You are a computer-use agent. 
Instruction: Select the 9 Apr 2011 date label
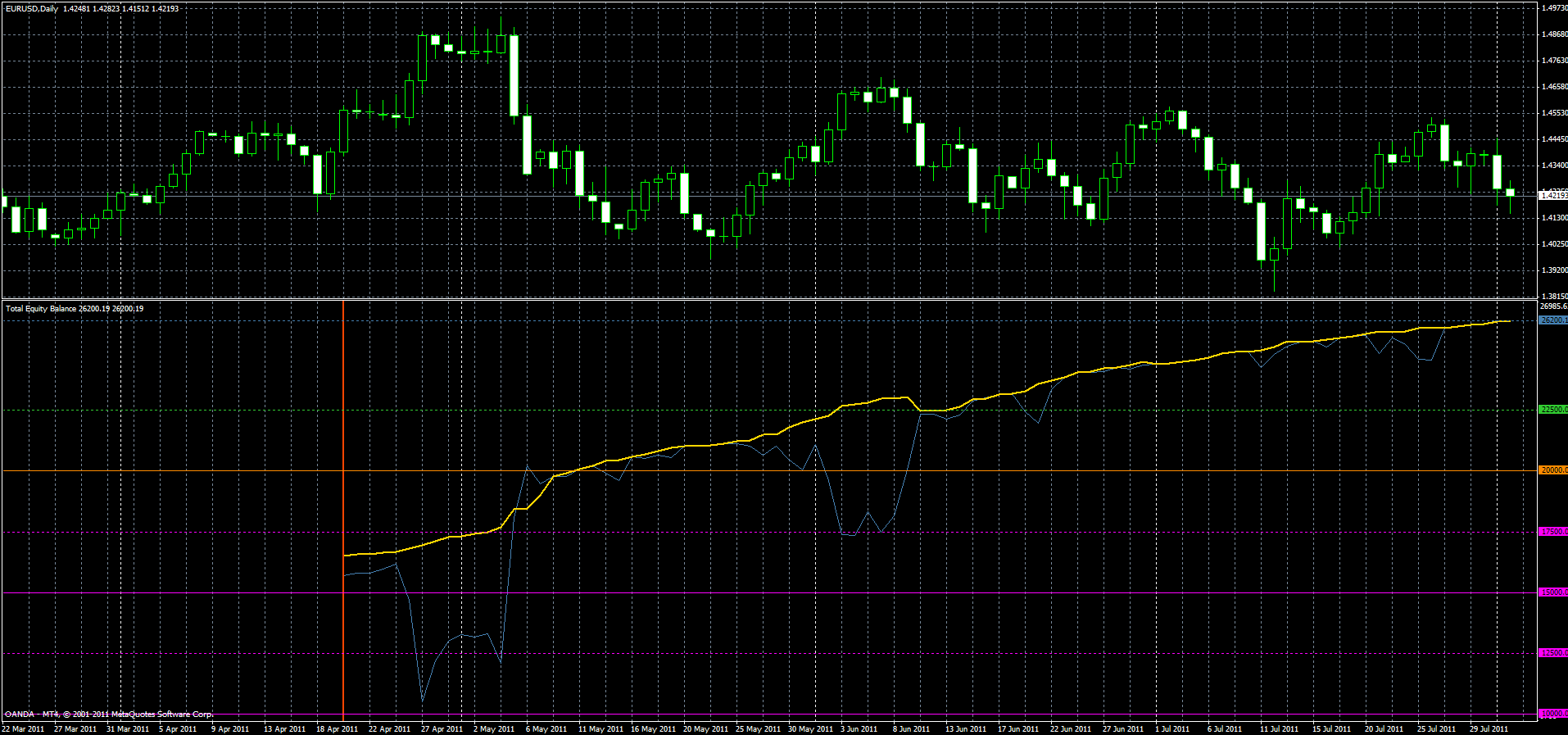(x=230, y=729)
